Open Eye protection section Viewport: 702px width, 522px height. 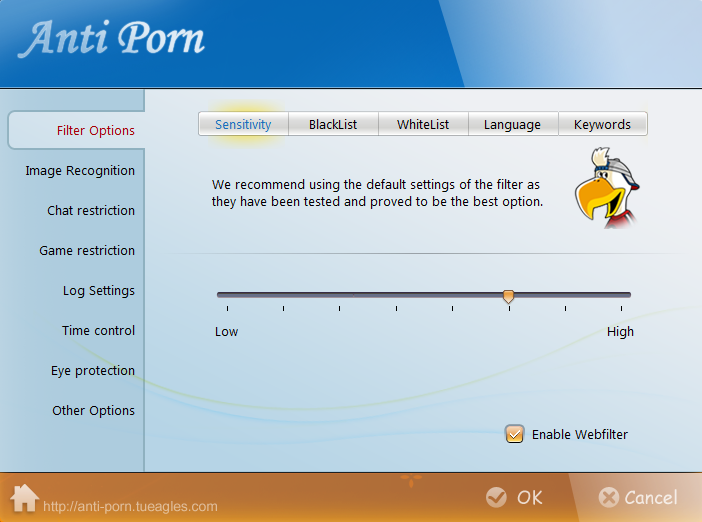(x=93, y=371)
